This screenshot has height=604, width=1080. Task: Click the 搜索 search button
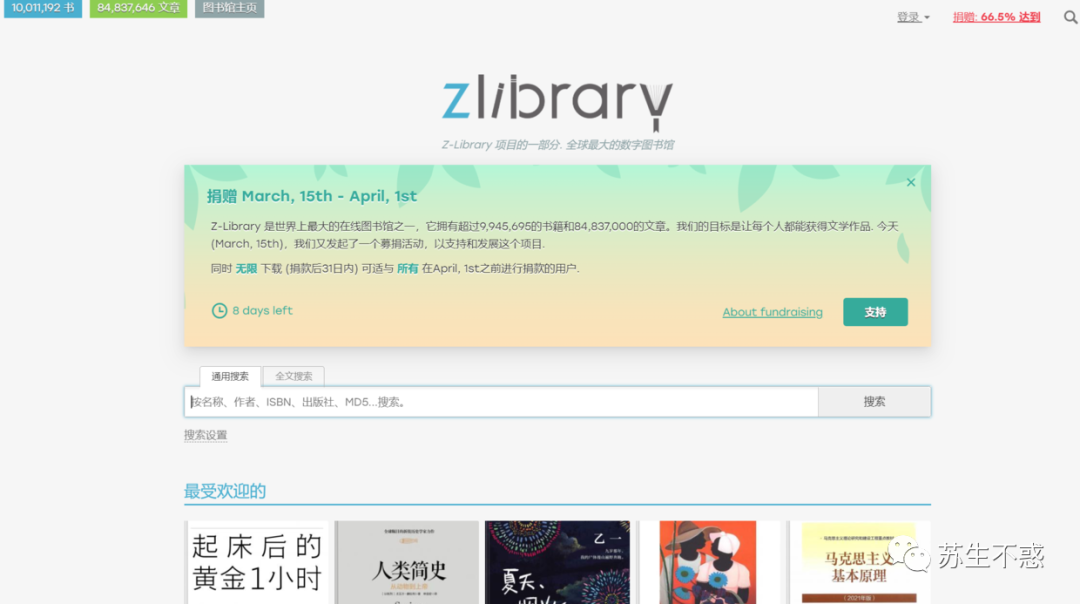[x=875, y=402]
